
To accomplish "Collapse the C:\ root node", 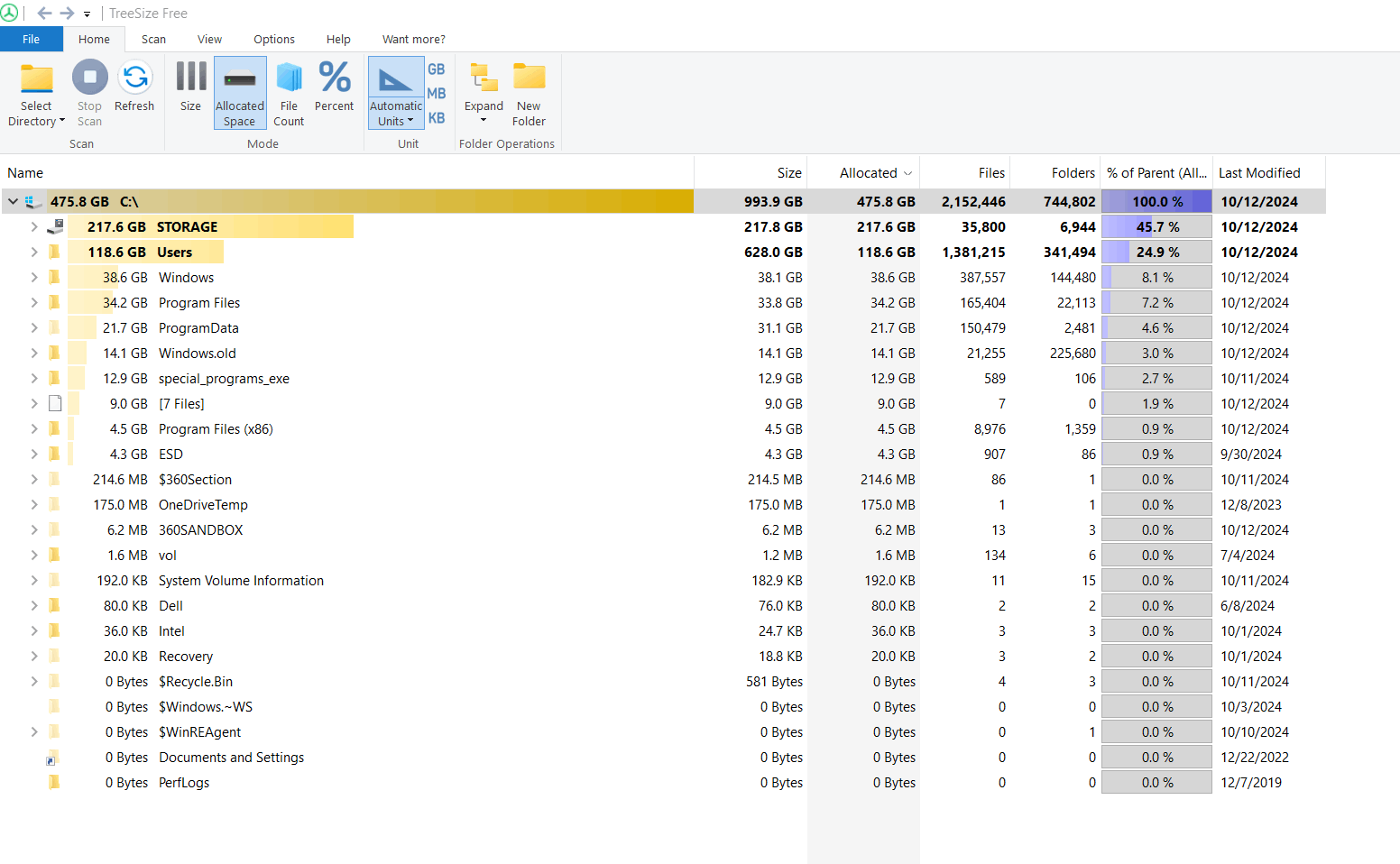I will [13, 202].
